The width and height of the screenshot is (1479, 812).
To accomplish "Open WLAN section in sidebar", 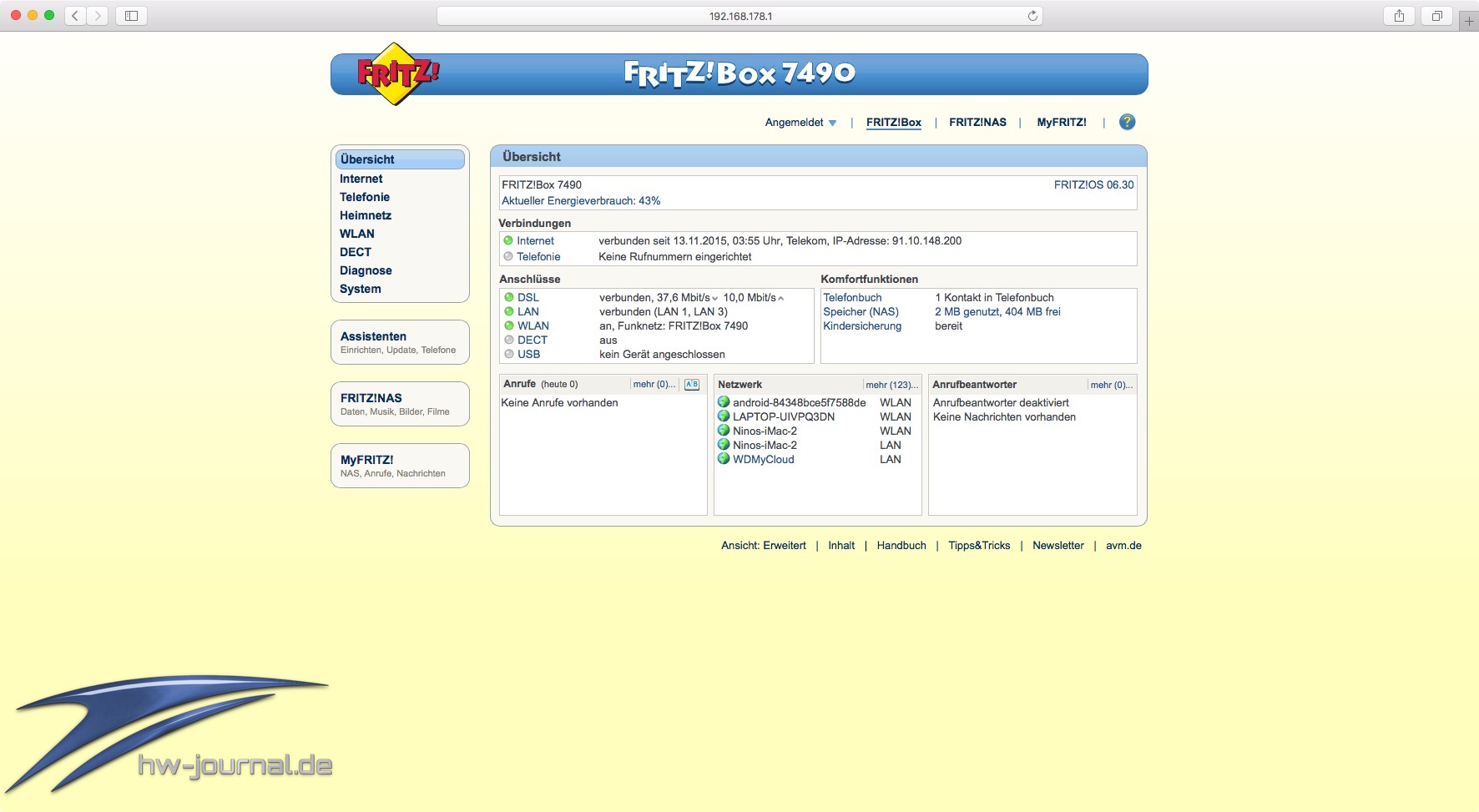I will pyautogui.click(x=357, y=234).
